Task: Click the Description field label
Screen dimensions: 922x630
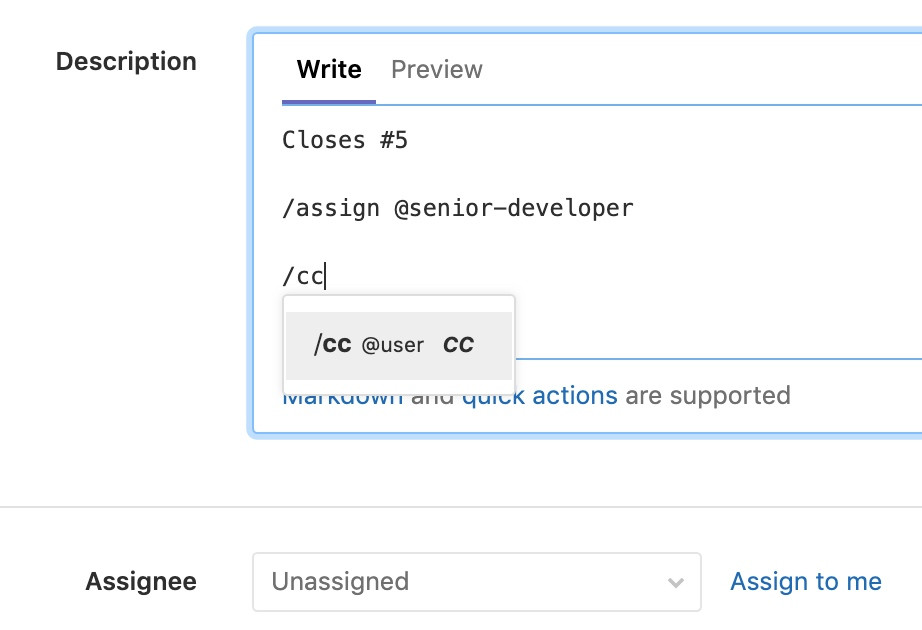Action: pyautogui.click(x=126, y=62)
